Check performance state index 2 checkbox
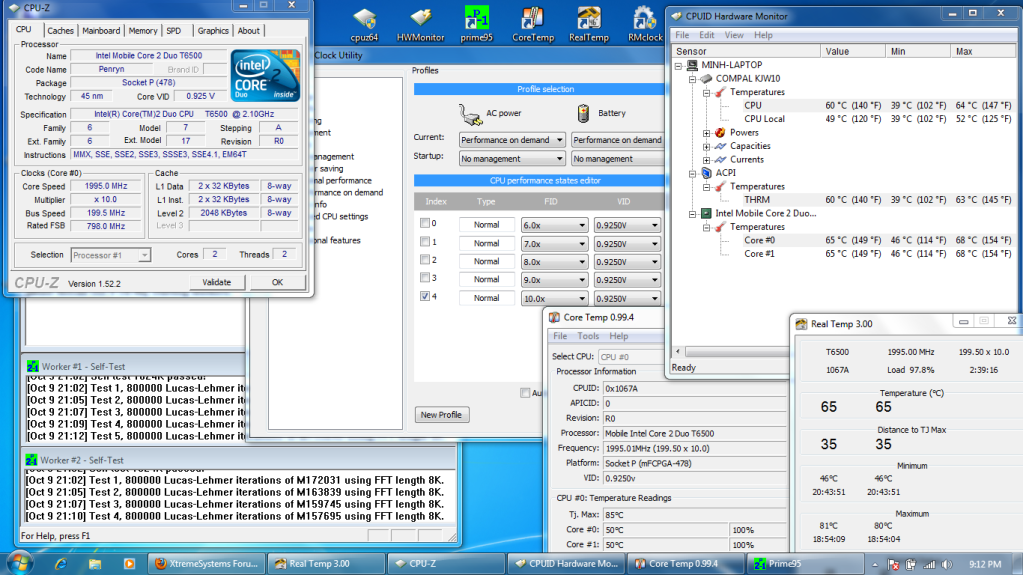Viewport: 1023px width, 575px height. pyautogui.click(x=425, y=260)
